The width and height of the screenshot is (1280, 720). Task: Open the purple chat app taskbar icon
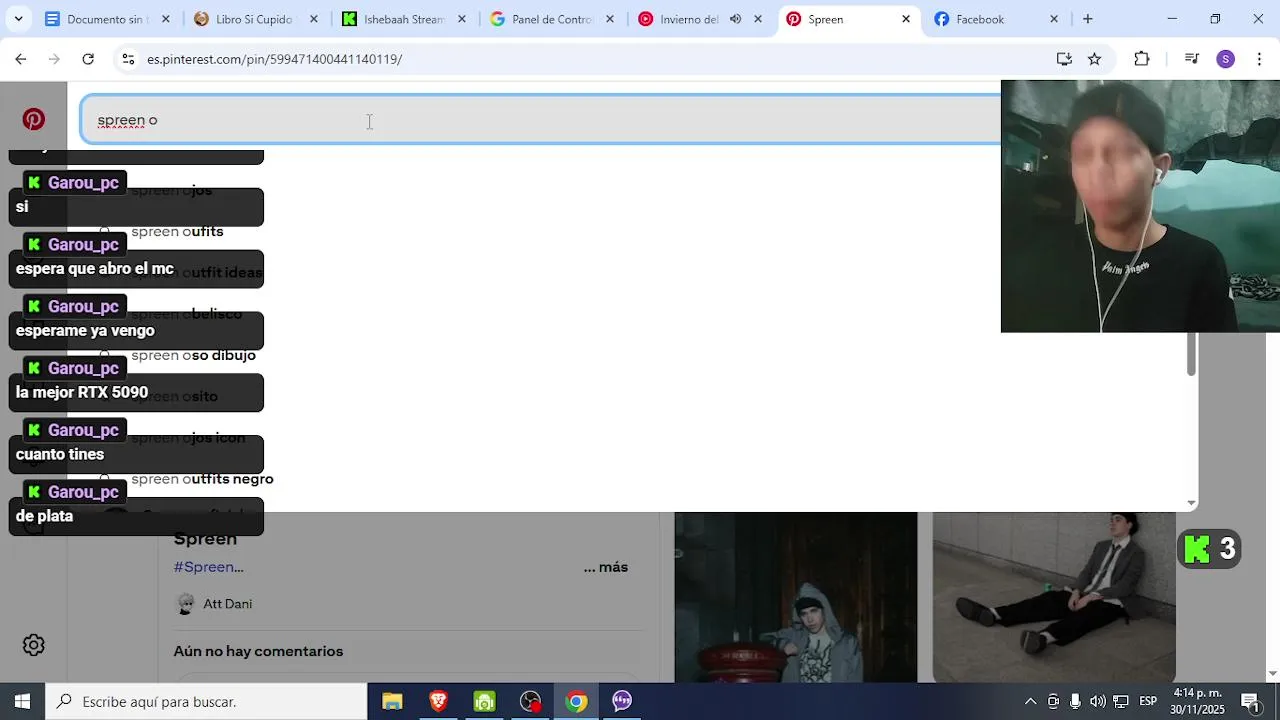coord(622,701)
